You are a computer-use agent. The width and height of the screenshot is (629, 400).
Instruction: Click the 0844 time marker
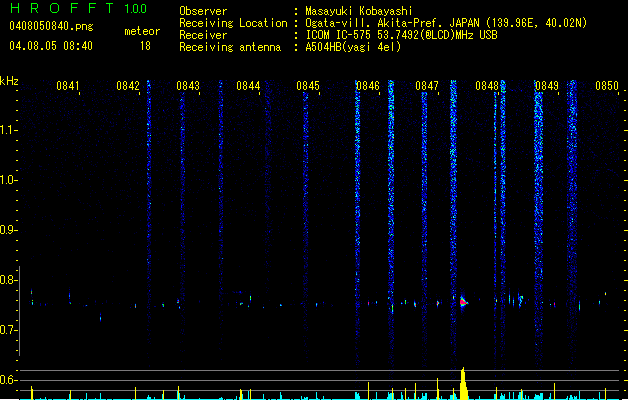[248, 86]
